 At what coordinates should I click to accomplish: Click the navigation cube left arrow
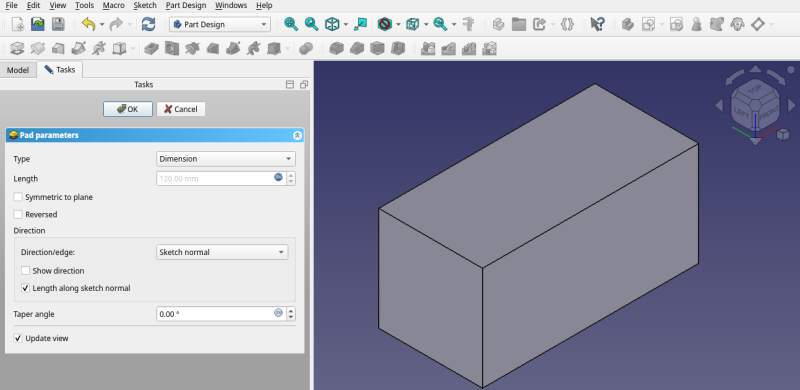[x=719, y=106]
